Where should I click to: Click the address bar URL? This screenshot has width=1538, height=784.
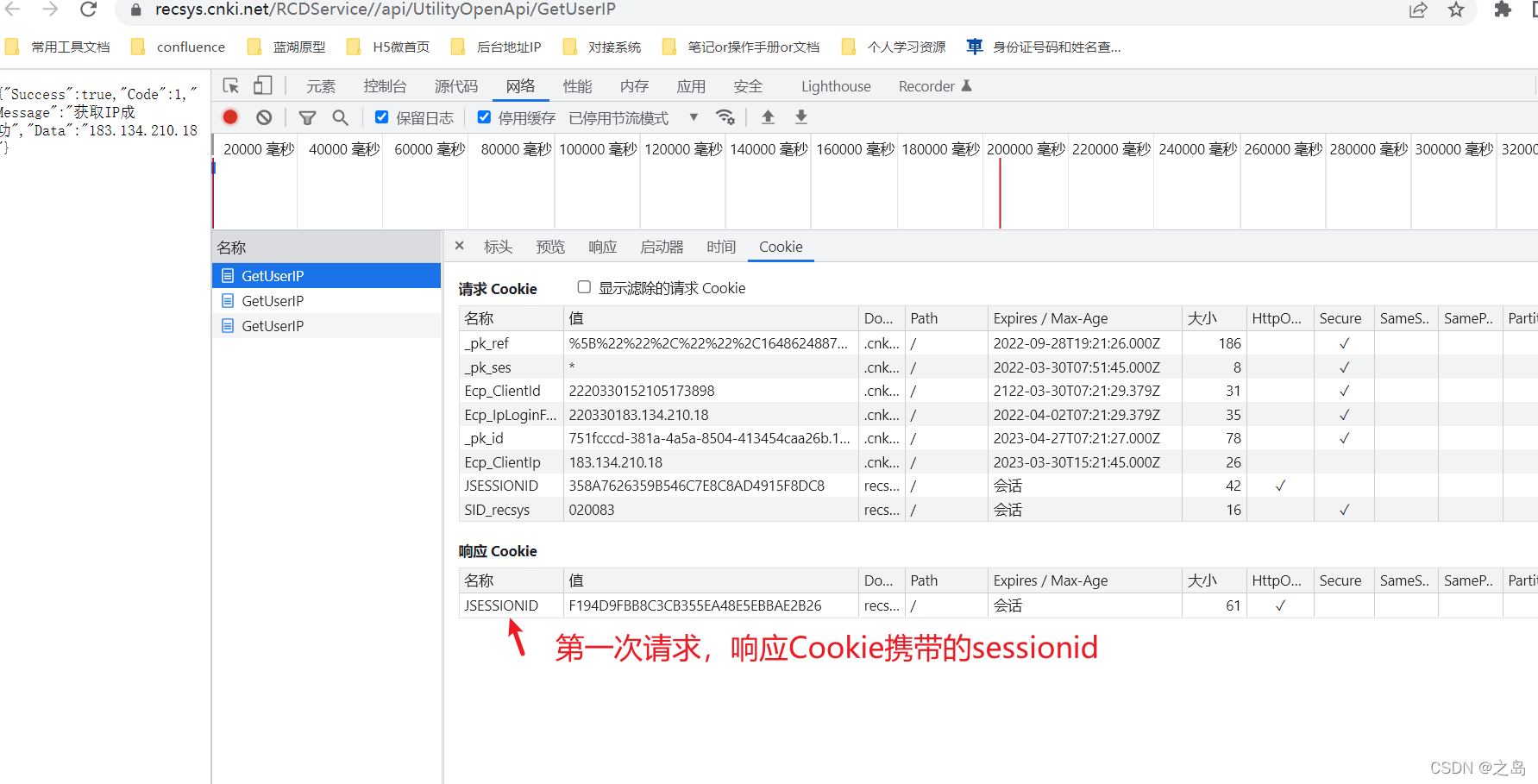coord(385,9)
